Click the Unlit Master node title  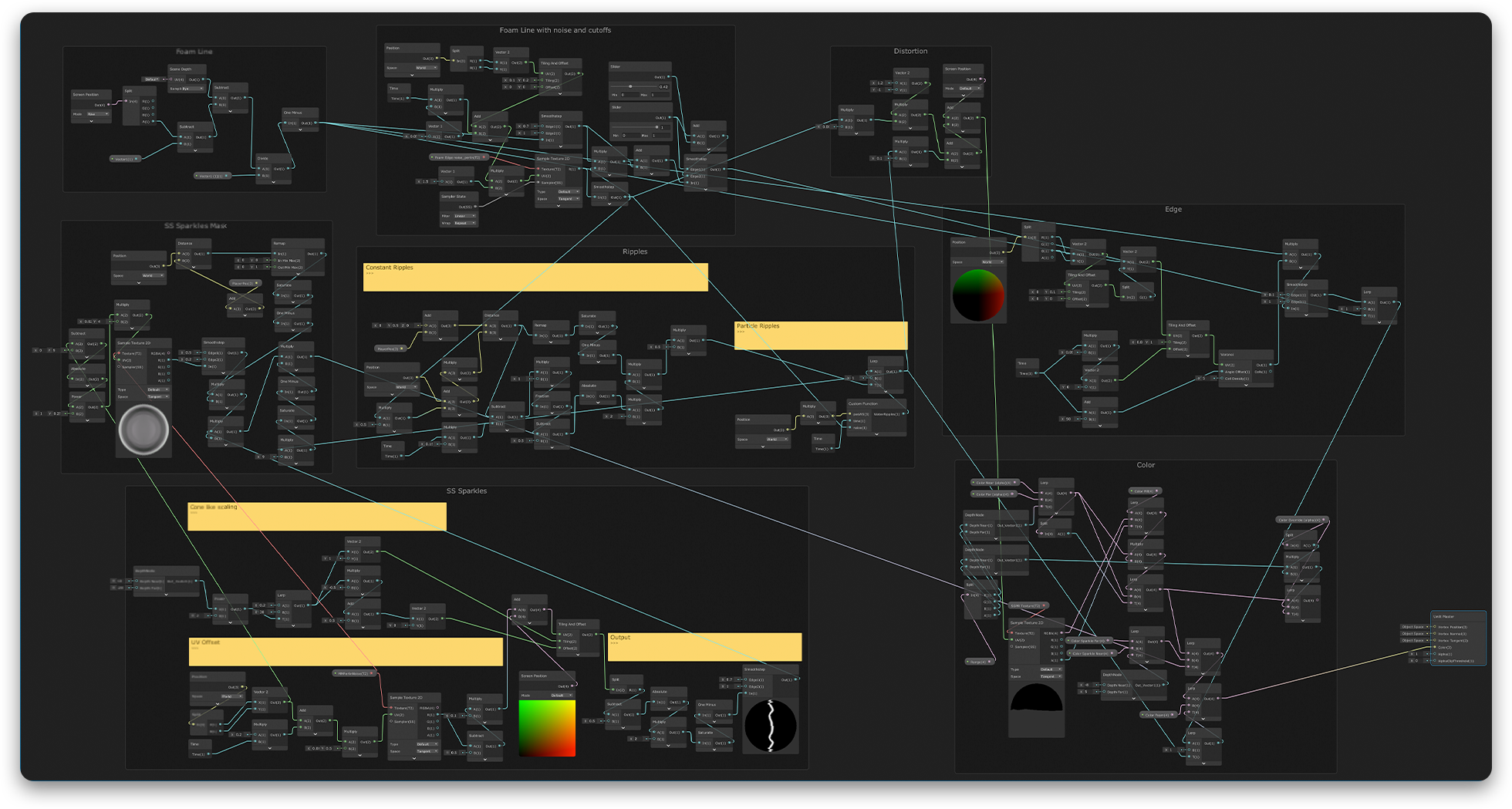pyautogui.click(x=1444, y=617)
